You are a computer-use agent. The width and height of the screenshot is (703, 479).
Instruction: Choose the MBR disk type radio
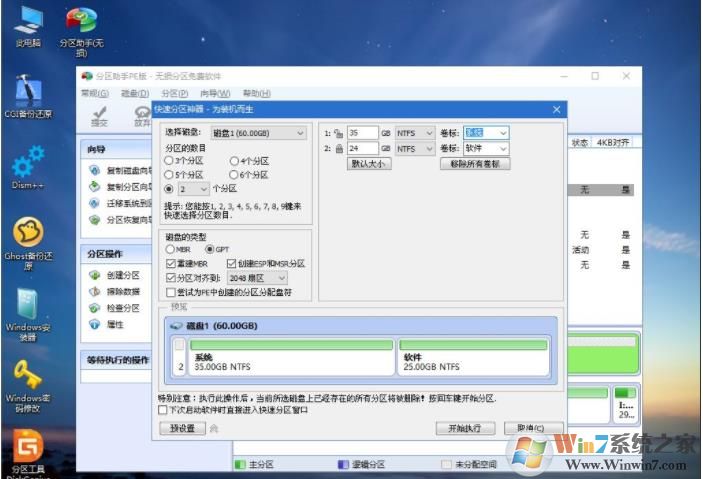click(x=170, y=249)
